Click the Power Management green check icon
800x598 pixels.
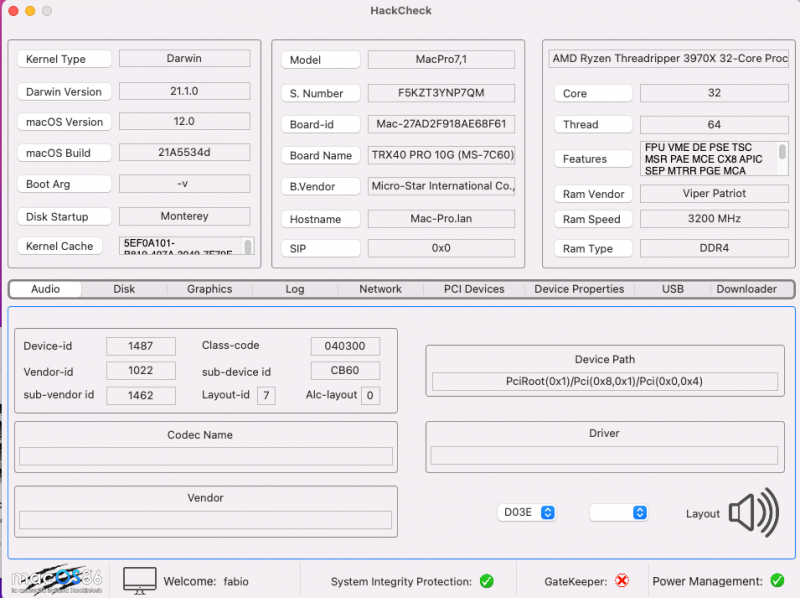777,581
